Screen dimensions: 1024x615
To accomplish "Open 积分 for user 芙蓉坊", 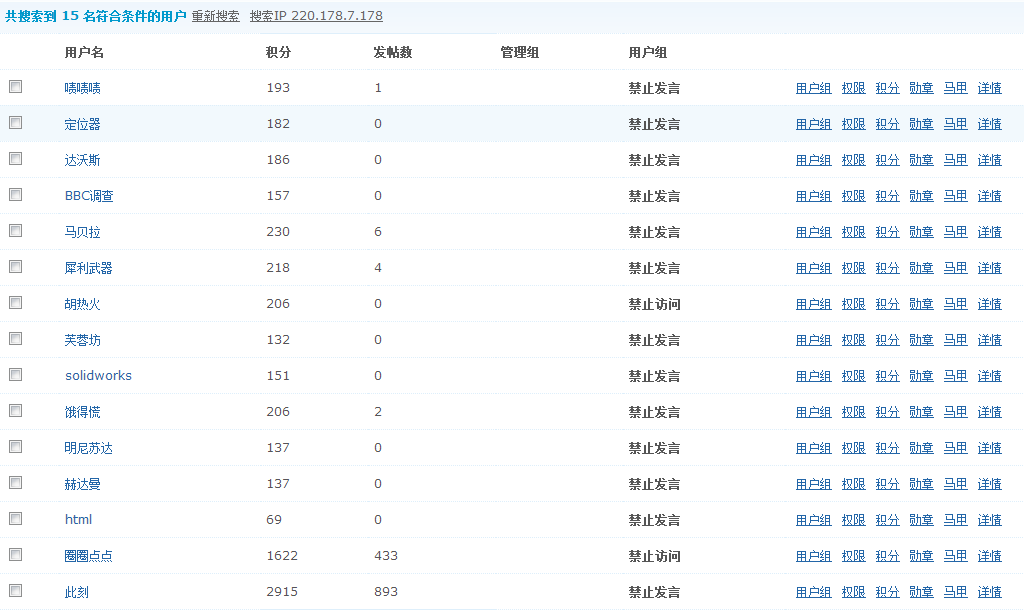I will [887, 340].
